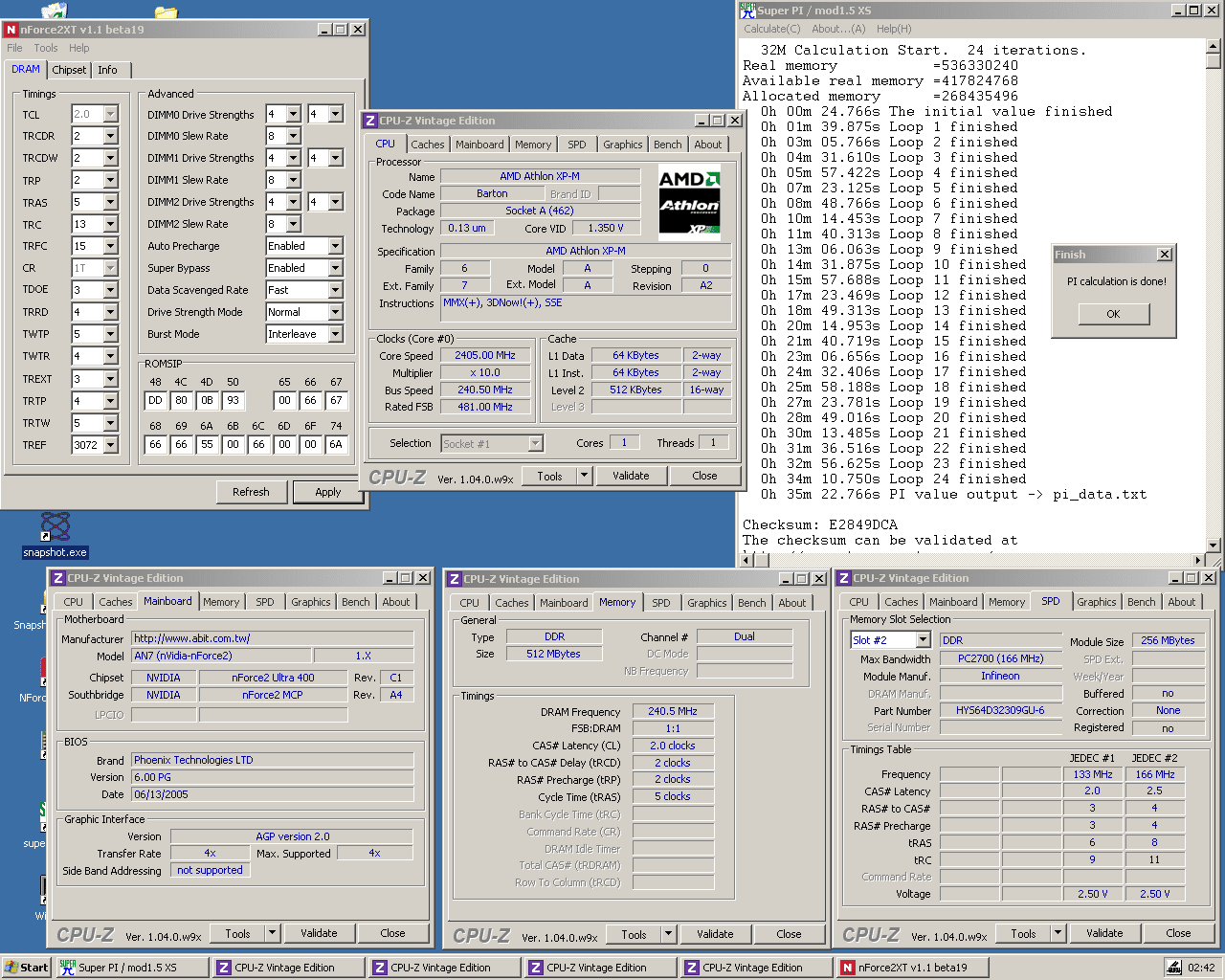
Task: Click the Core Speed value "2405.00 MHz"
Action: click(485, 355)
